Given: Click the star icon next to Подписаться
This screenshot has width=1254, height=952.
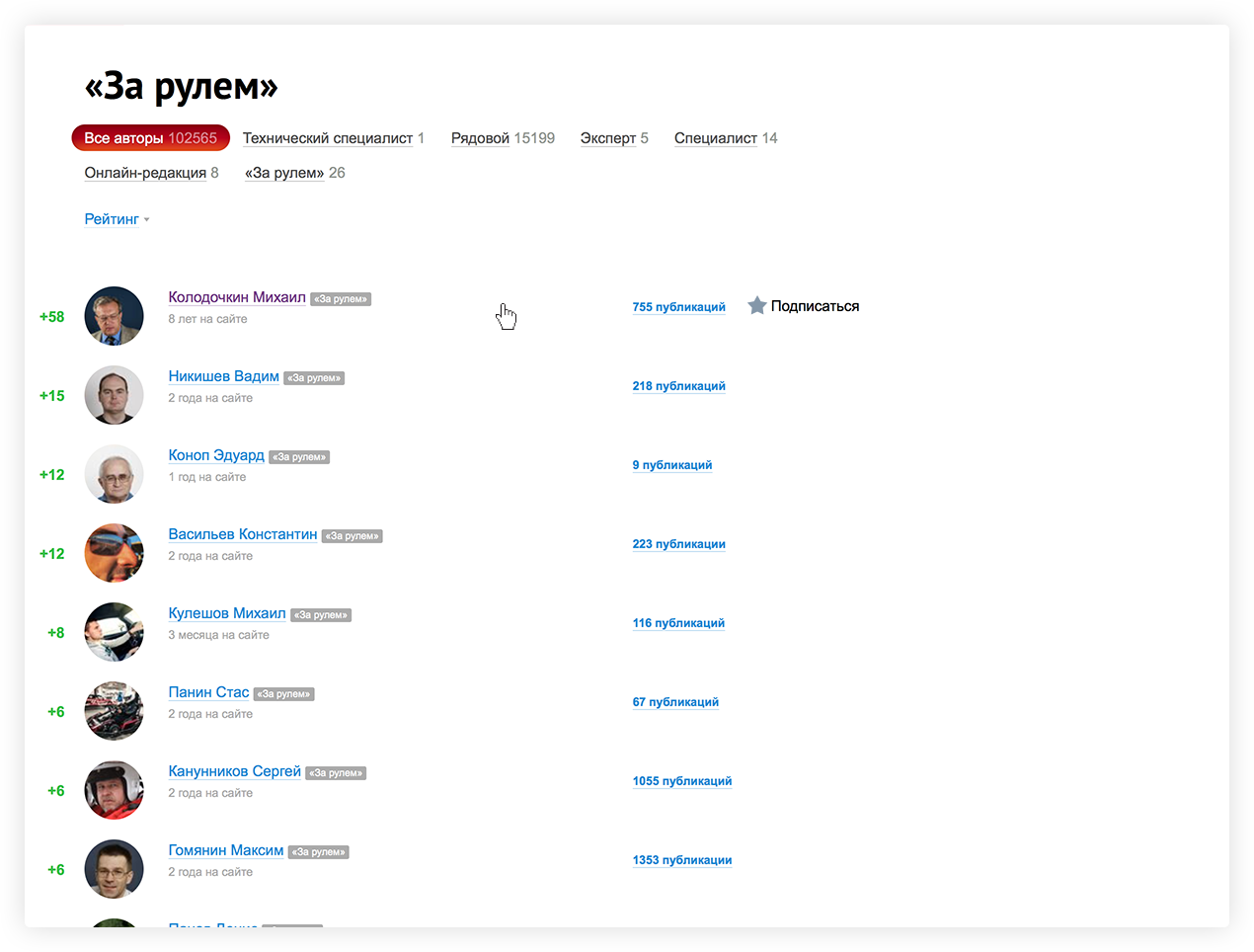Looking at the screenshot, I should (756, 306).
